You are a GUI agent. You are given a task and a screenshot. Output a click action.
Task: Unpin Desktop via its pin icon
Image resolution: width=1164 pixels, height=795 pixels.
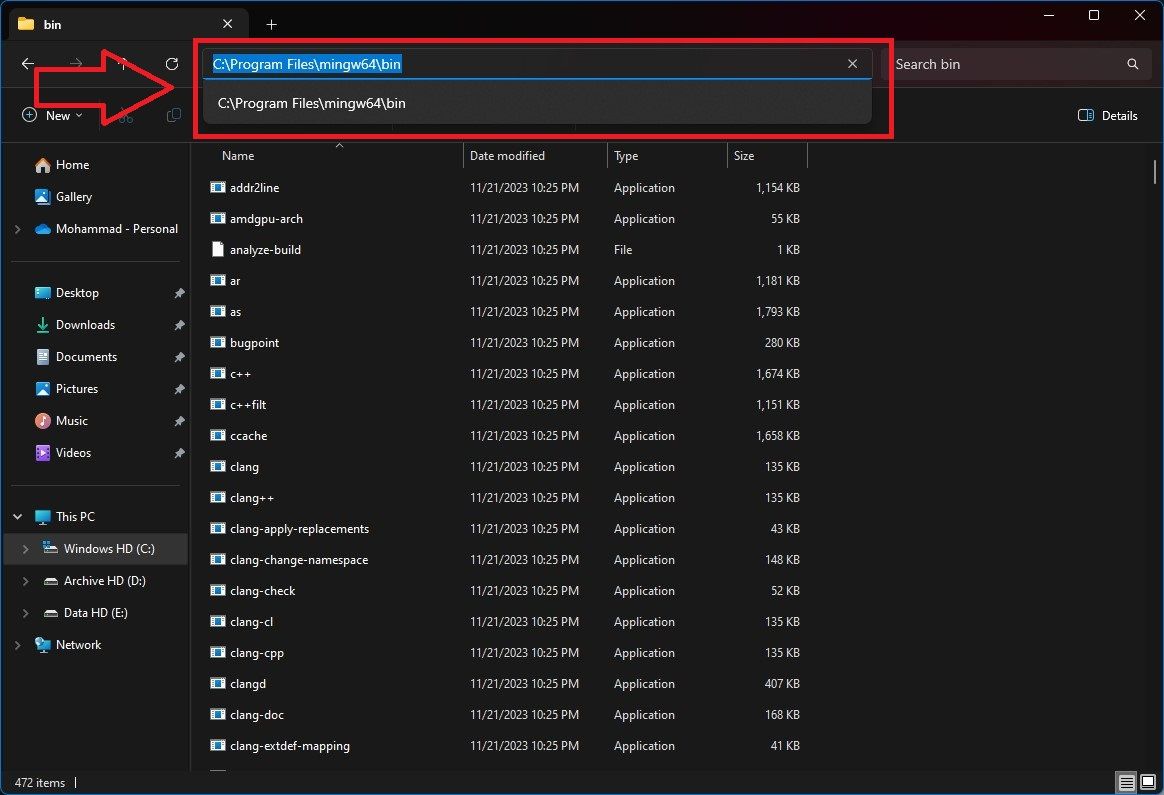pyautogui.click(x=179, y=293)
